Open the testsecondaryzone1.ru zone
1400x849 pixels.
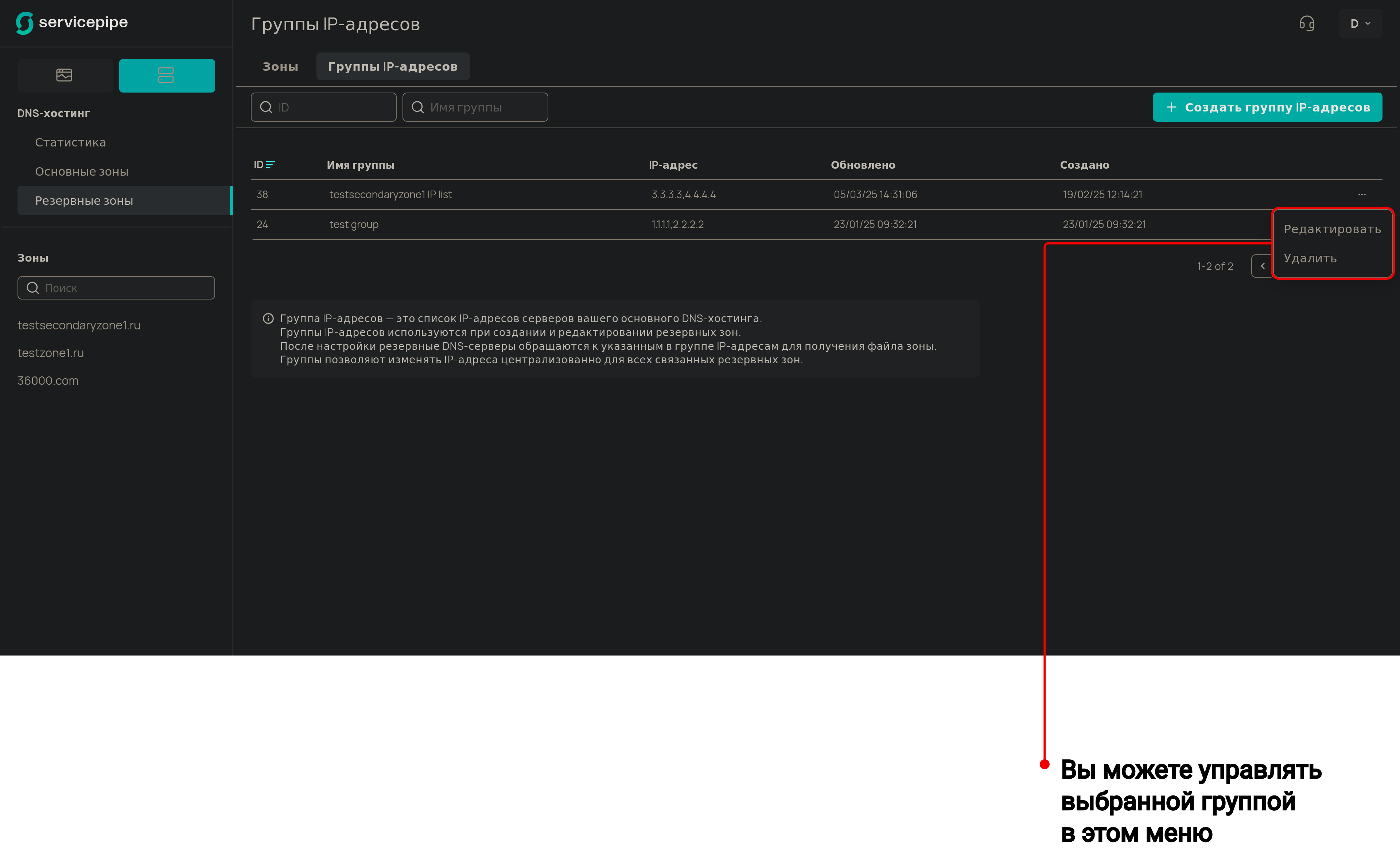79,325
